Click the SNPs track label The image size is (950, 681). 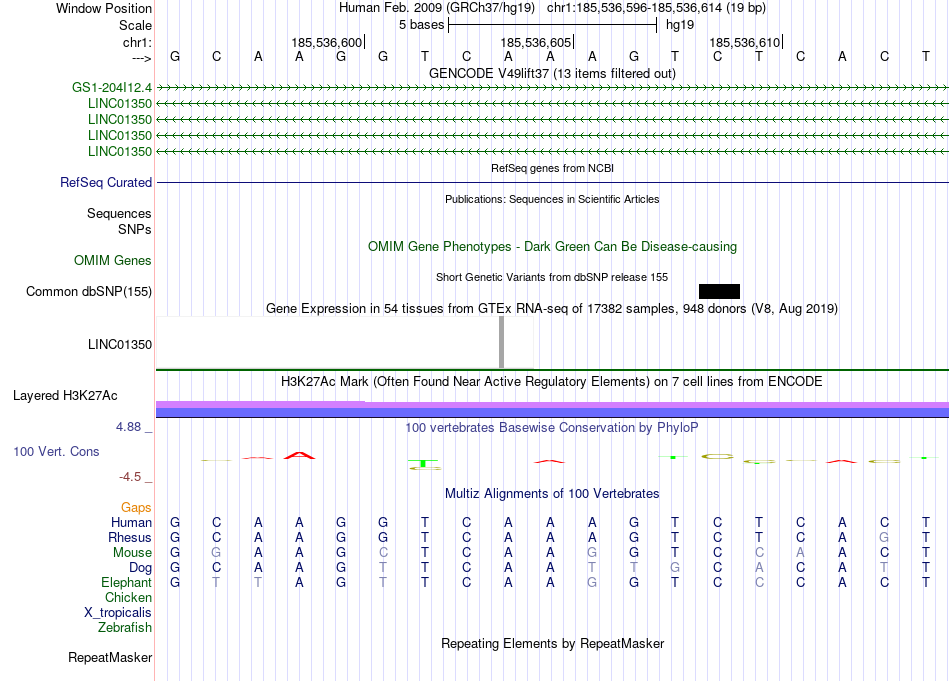[x=135, y=229]
